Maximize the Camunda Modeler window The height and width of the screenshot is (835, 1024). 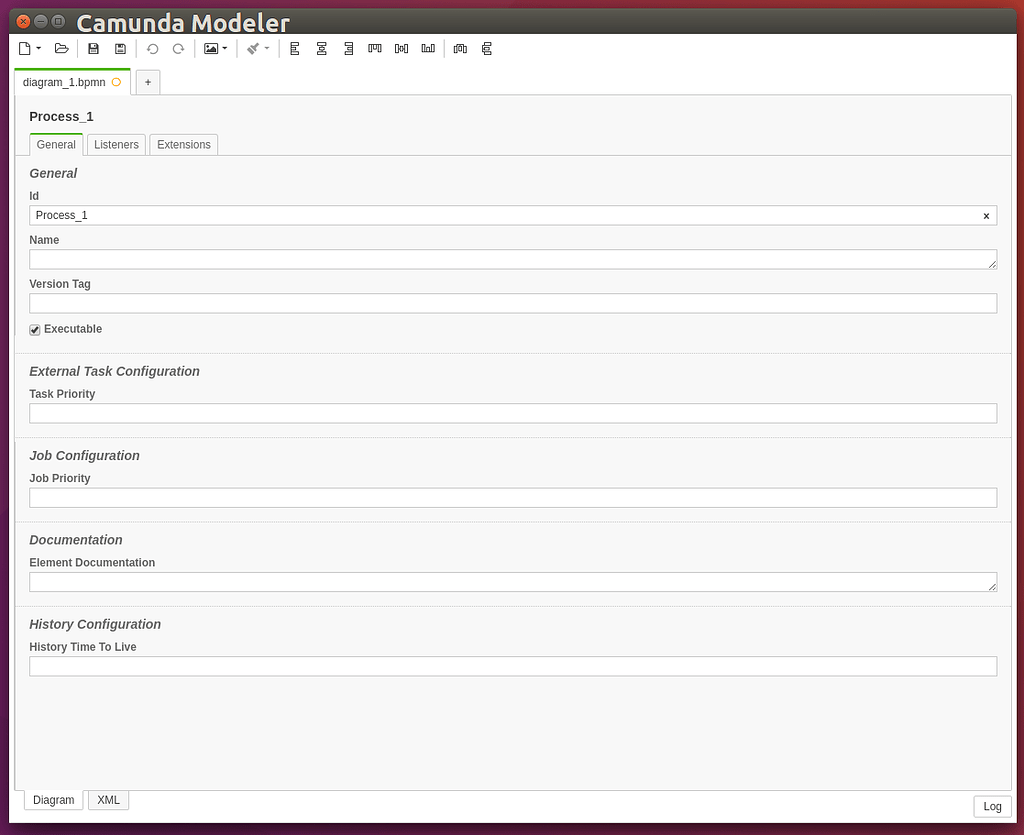pyautogui.click(x=58, y=22)
